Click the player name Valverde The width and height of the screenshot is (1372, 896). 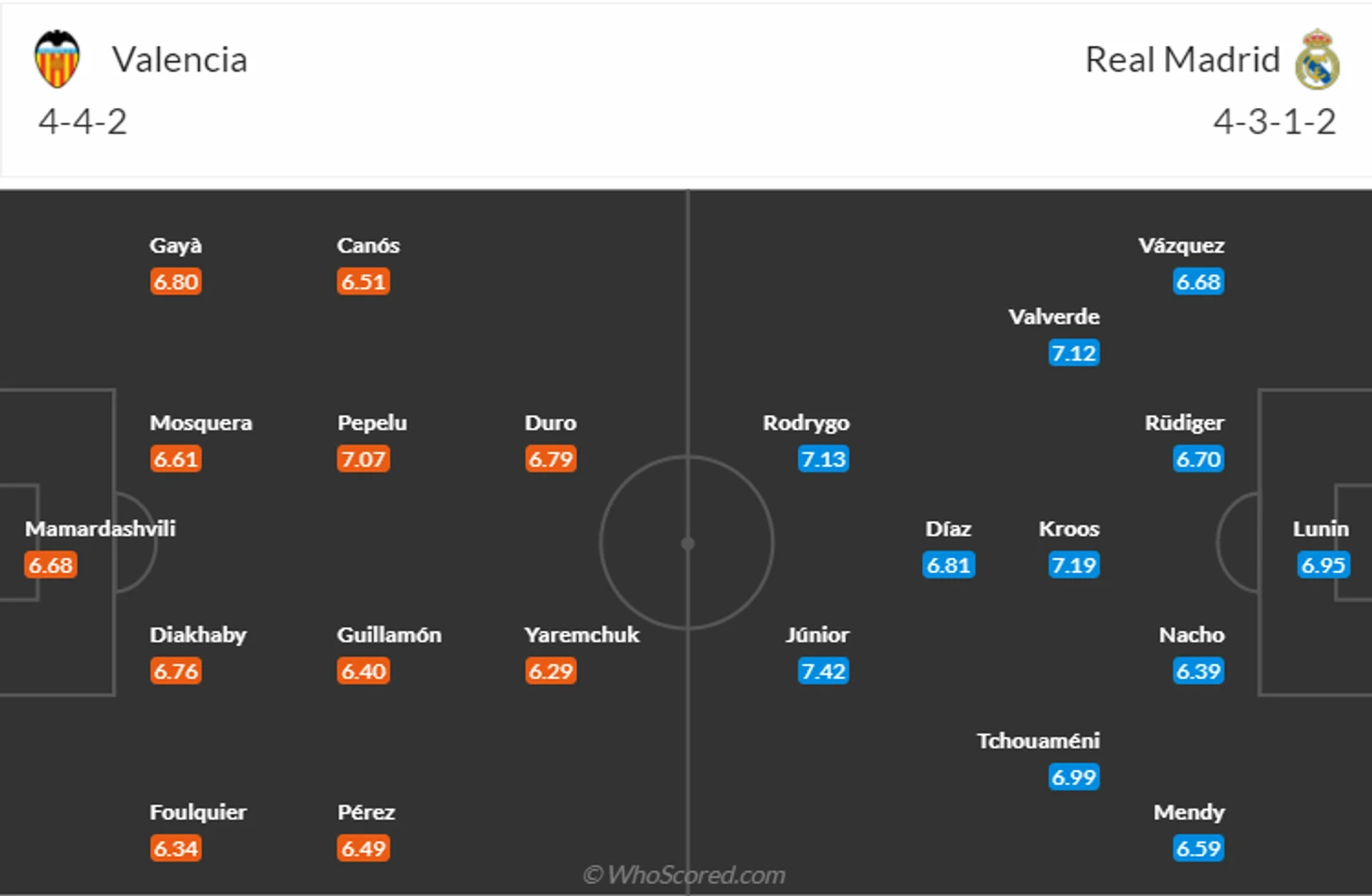(1053, 317)
